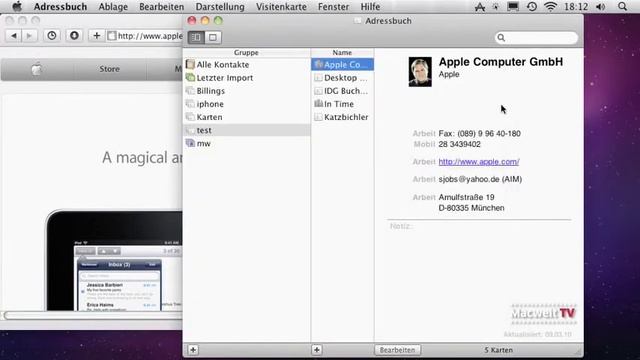Open the Time Machine menu bar icon
This screenshot has height=360, width=640.
pos(531,7)
